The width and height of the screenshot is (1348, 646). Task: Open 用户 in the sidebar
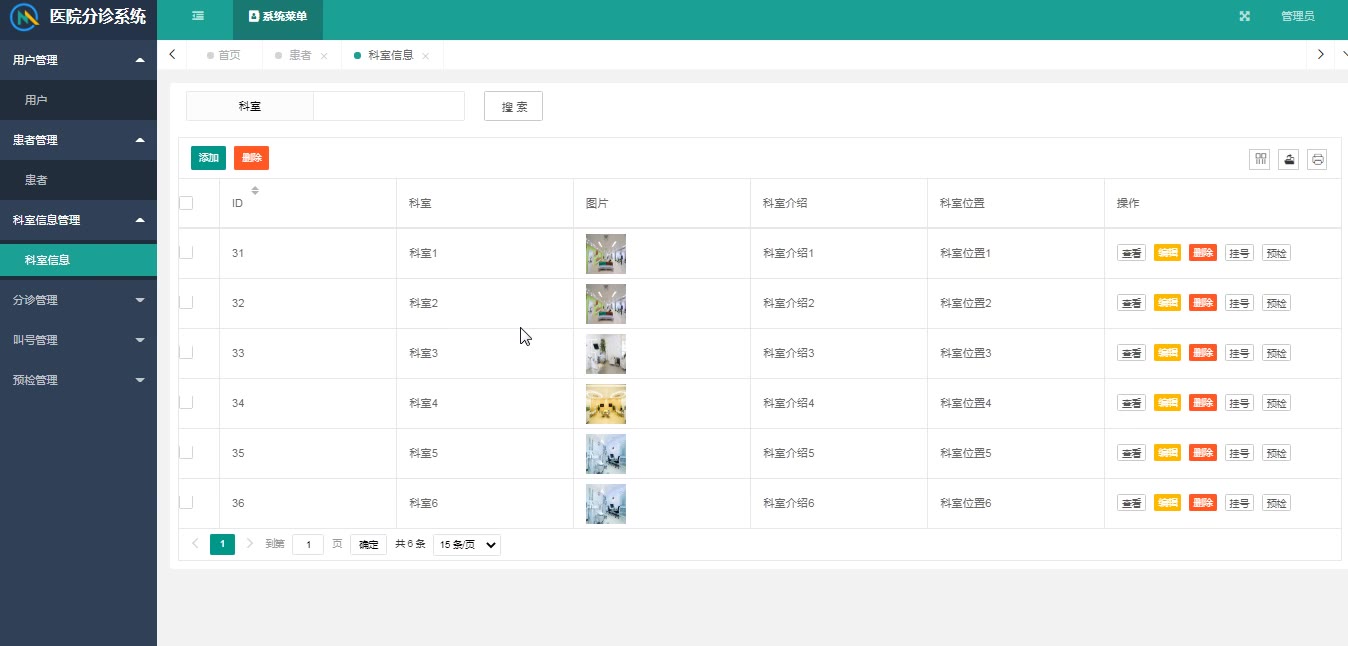(78, 100)
